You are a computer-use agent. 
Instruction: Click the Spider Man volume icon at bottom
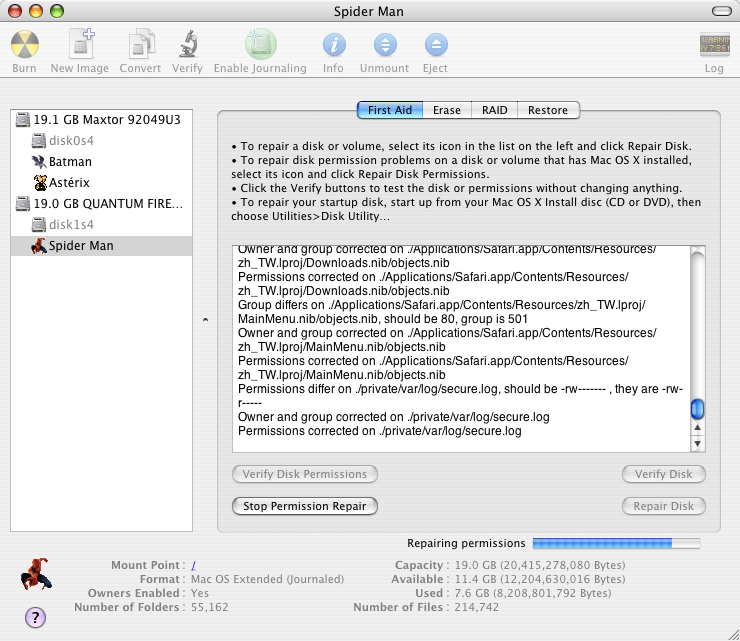click(36, 574)
